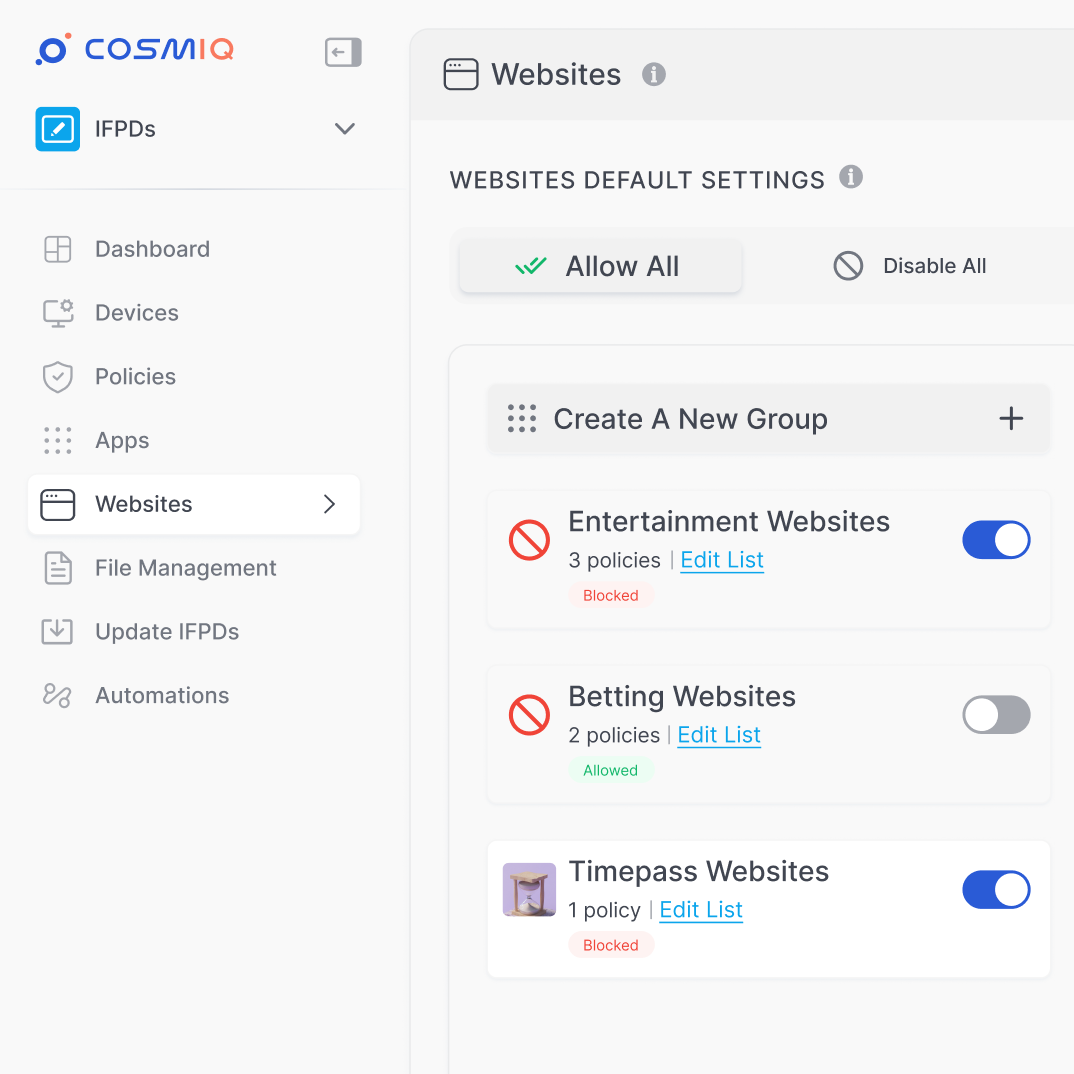Enable the Betting Websites toggle

click(996, 715)
